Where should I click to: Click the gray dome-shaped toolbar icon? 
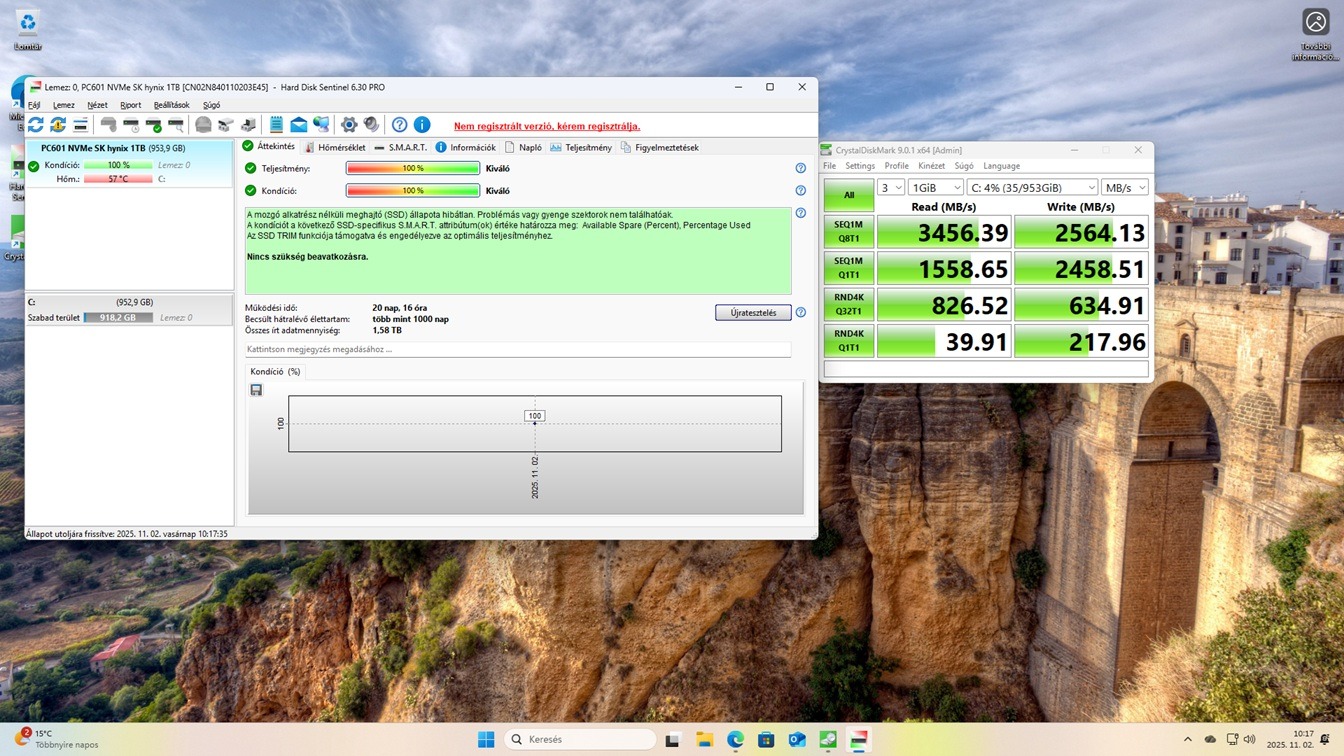pos(203,125)
